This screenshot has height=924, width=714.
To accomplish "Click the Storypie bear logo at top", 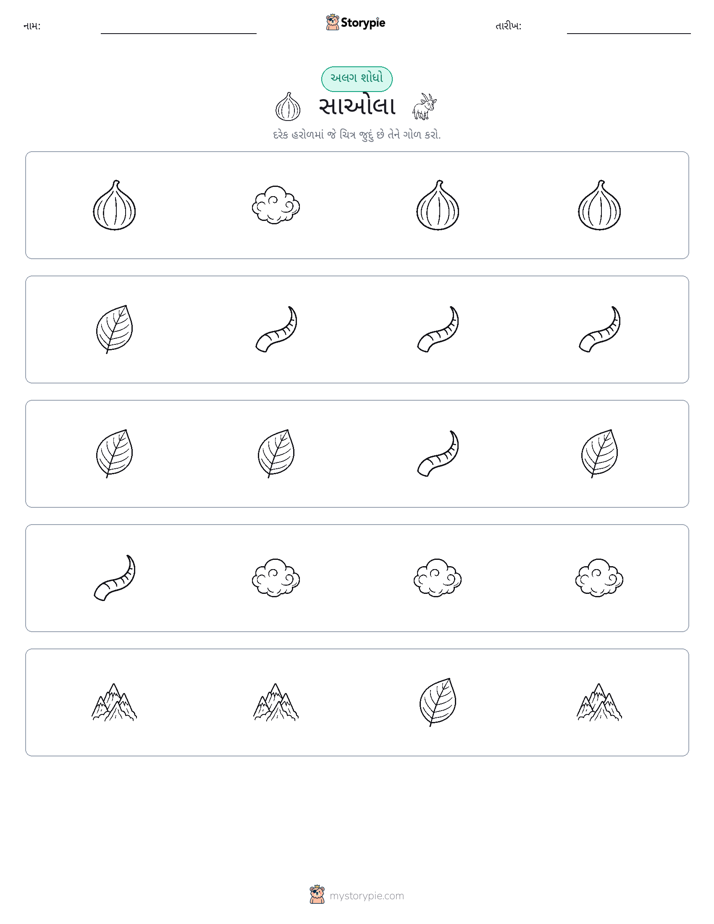I will click(332, 22).
